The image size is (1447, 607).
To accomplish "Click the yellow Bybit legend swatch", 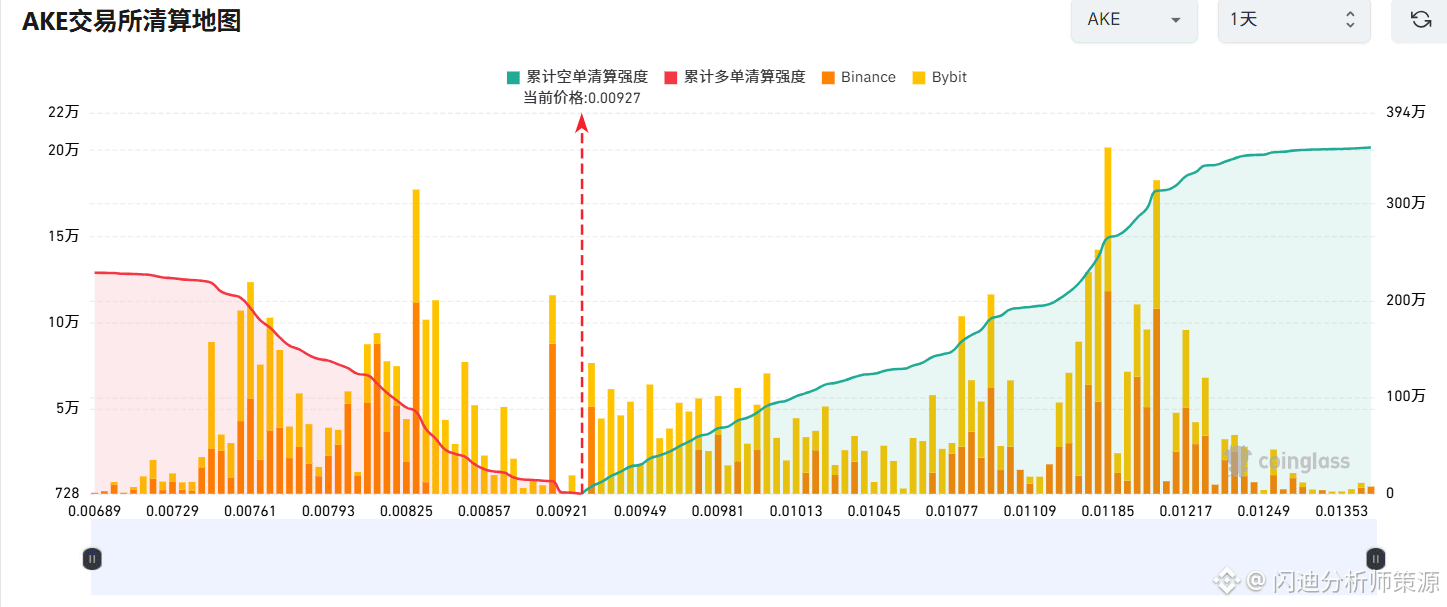I will point(919,77).
